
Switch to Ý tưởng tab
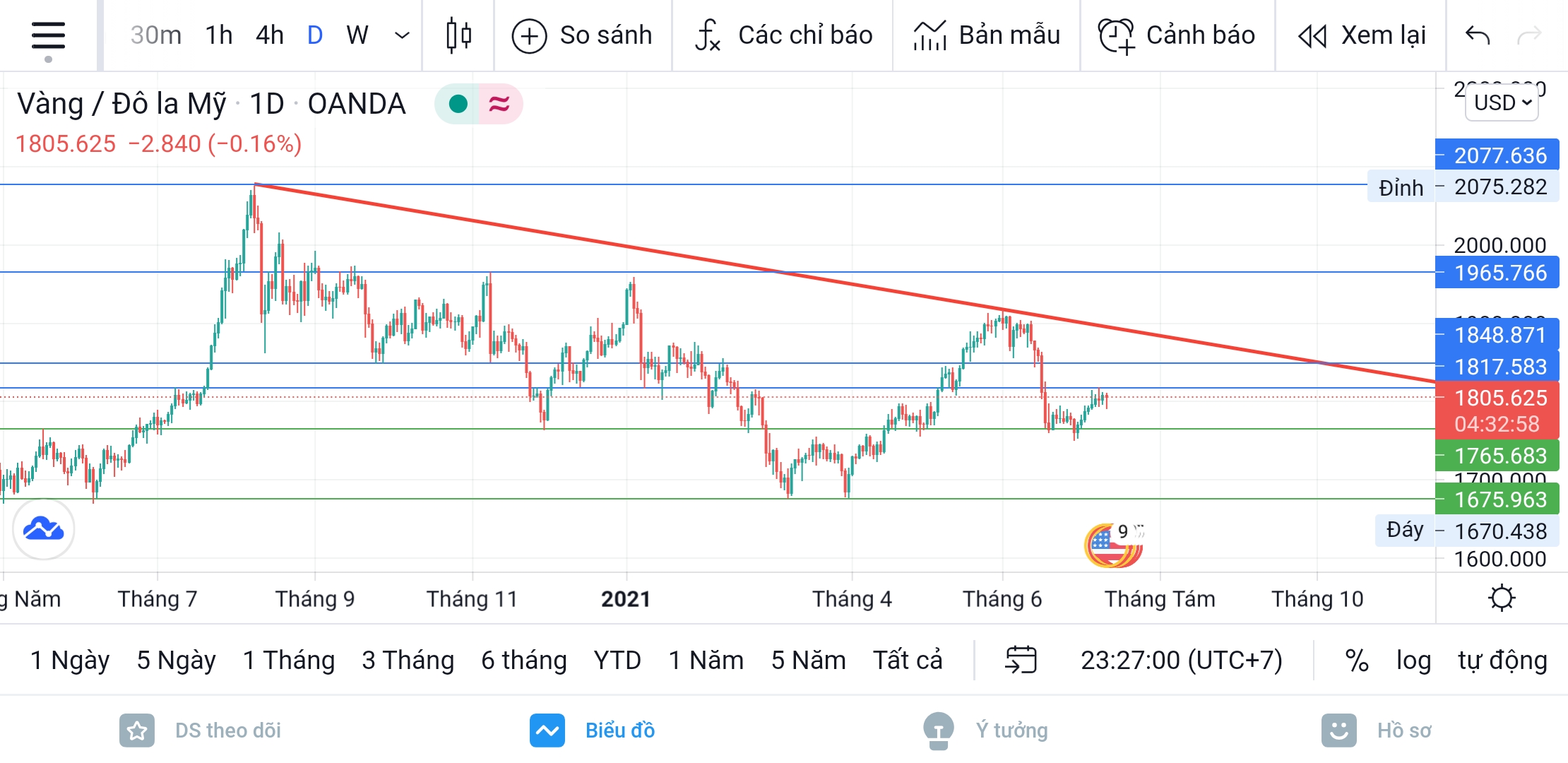point(986,730)
